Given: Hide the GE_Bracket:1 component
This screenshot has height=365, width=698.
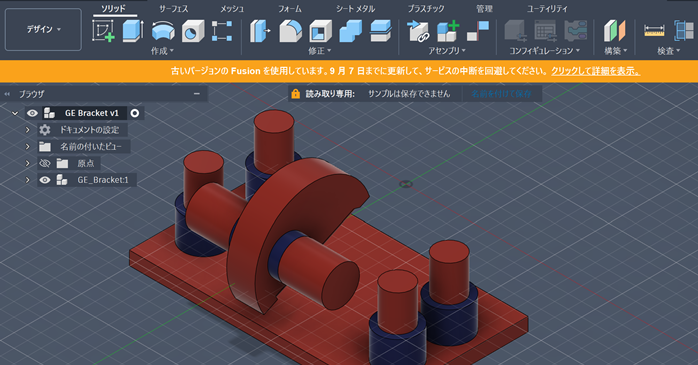Looking at the screenshot, I should [45, 180].
